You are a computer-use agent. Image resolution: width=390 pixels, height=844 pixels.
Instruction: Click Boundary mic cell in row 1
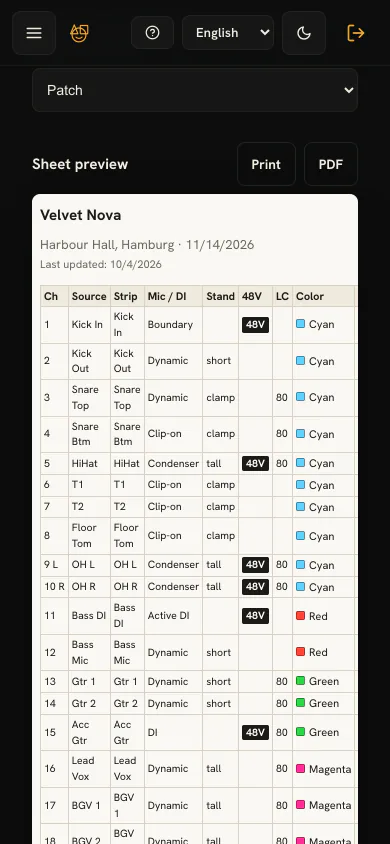pos(173,325)
